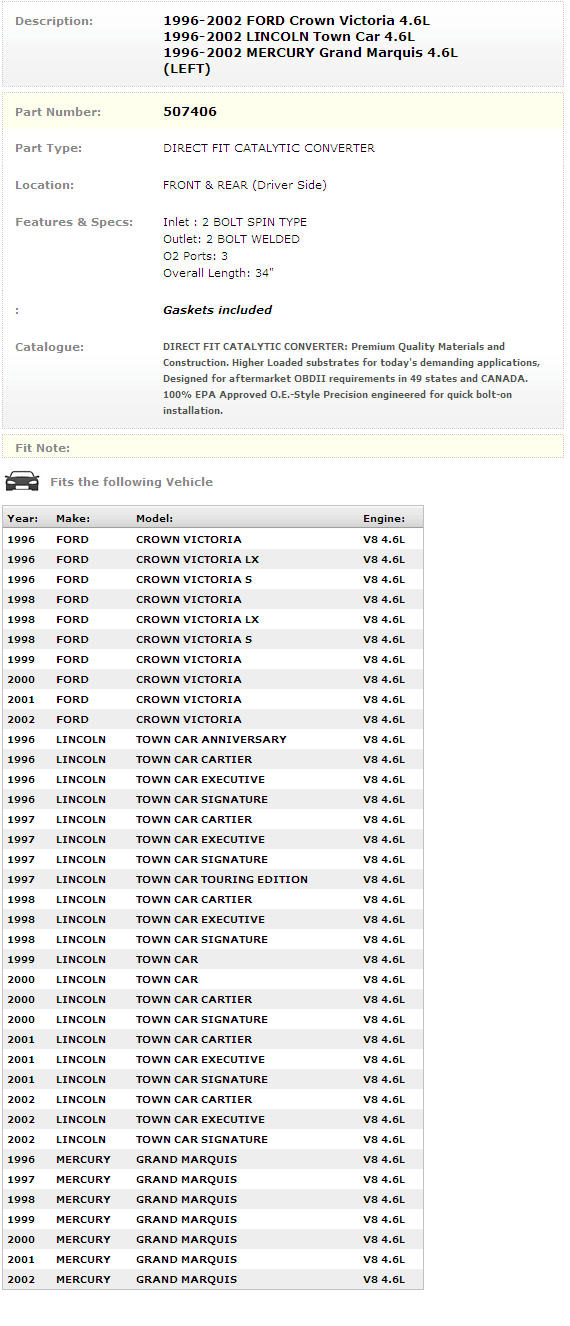Viewport: 570px width, 1326px height.
Task: Click the 2002 Mercury Grand Marquis row
Action: 213,1280
